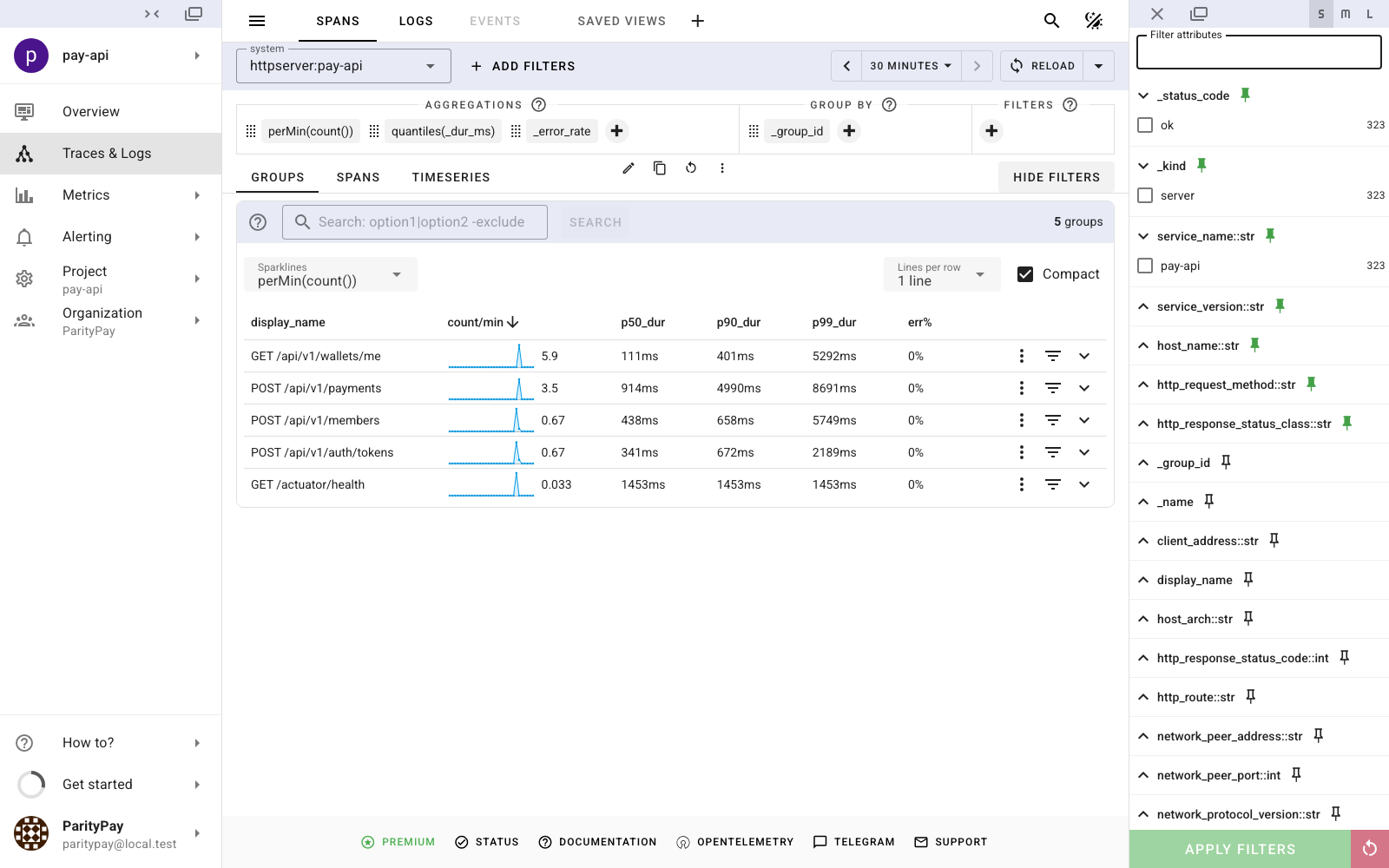Expand the display_name attribute section
The image size is (1389, 868).
pos(1143,580)
